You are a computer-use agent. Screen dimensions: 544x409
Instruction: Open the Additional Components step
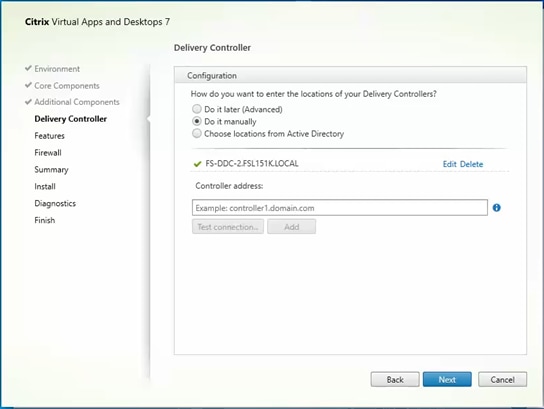click(x=77, y=102)
